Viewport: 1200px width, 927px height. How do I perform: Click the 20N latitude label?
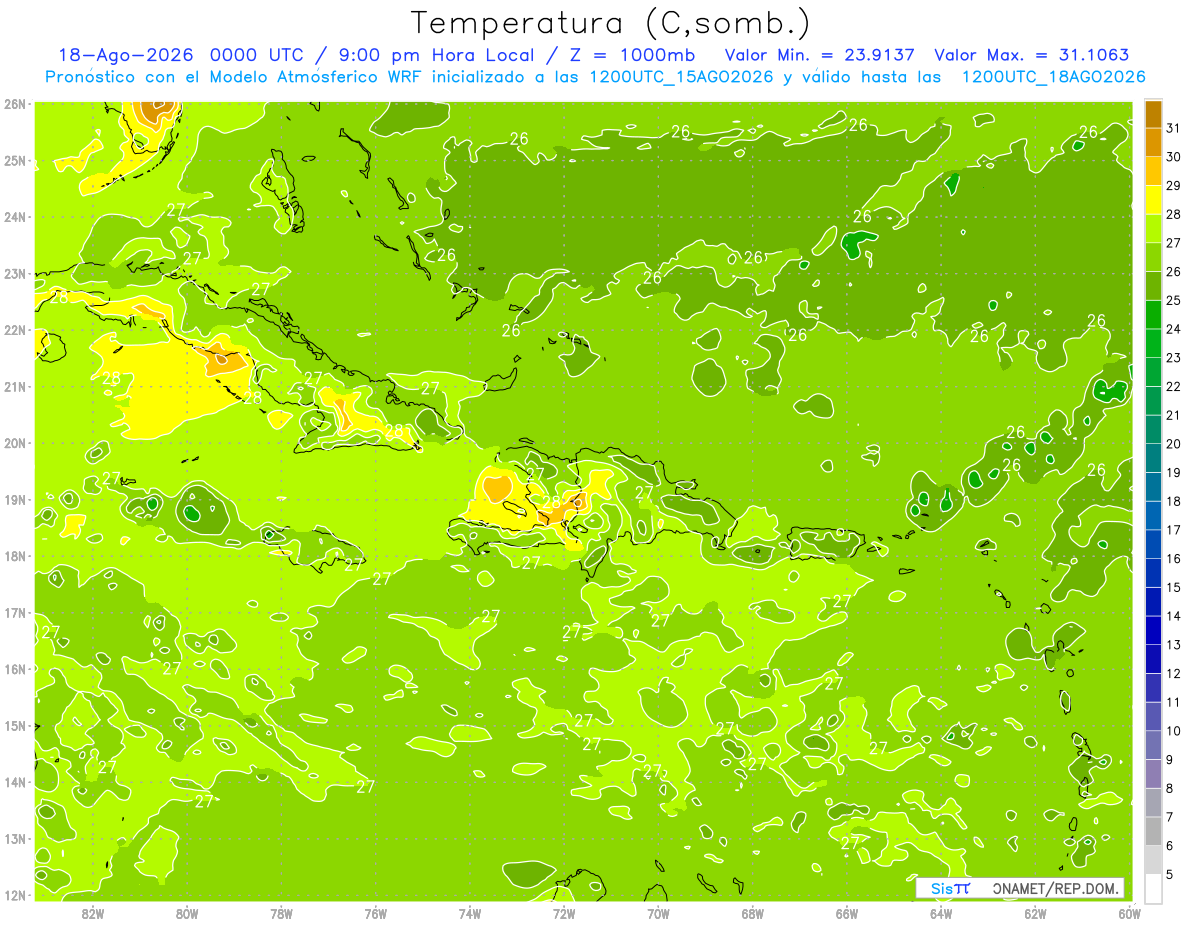(15, 443)
